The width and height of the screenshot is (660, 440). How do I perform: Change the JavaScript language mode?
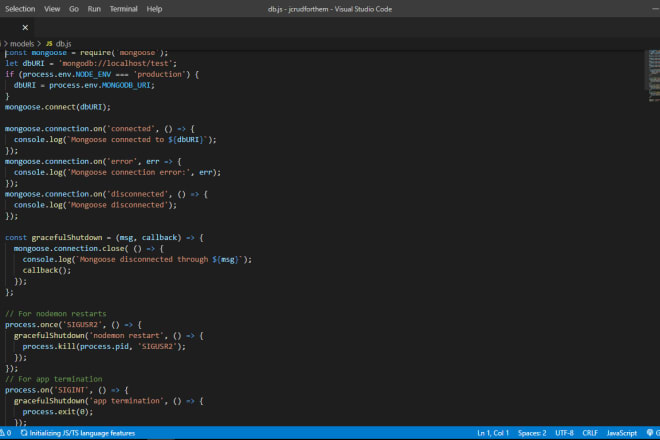pyautogui.click(x=622, y=433)
